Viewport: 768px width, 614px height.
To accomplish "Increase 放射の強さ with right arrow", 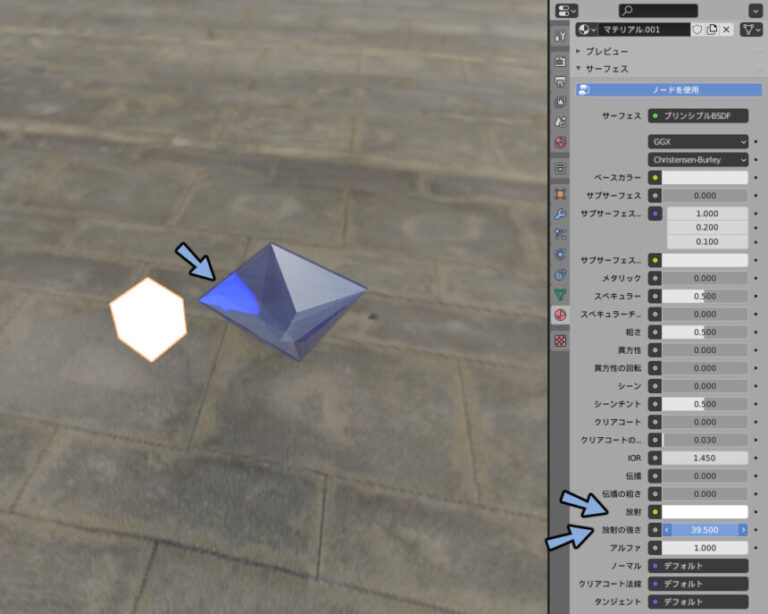I will pyautogui.click(x=743, y=530).
